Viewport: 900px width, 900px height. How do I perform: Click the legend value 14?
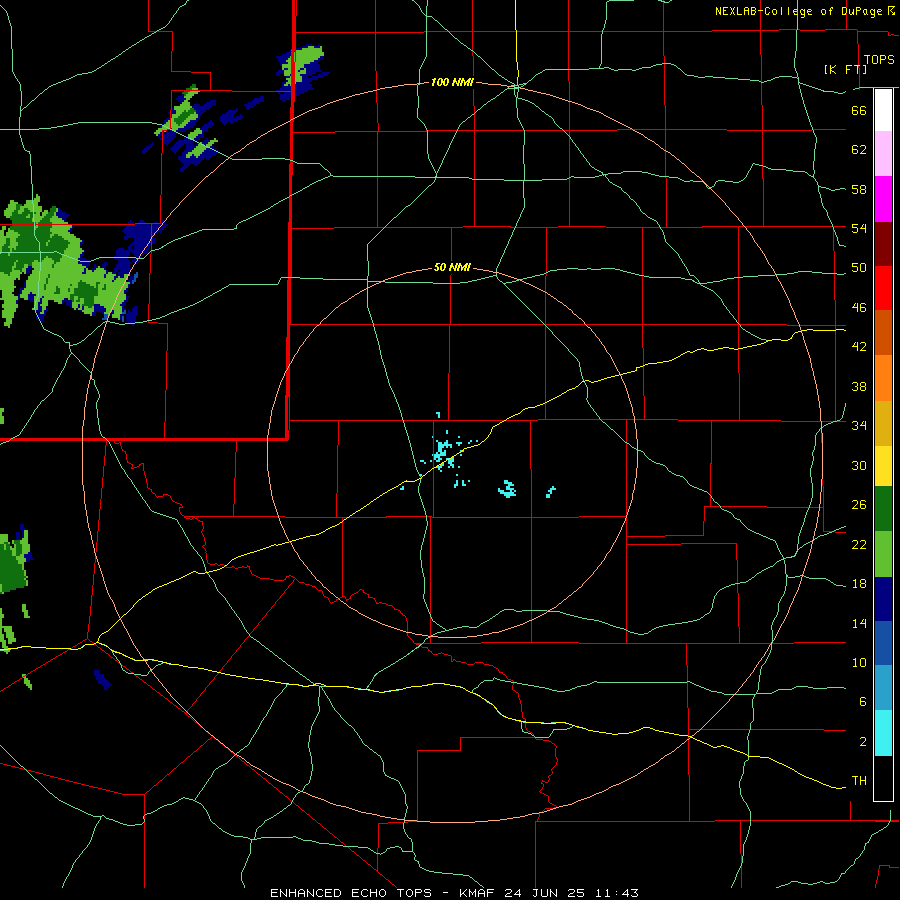[x=859, y=623]
